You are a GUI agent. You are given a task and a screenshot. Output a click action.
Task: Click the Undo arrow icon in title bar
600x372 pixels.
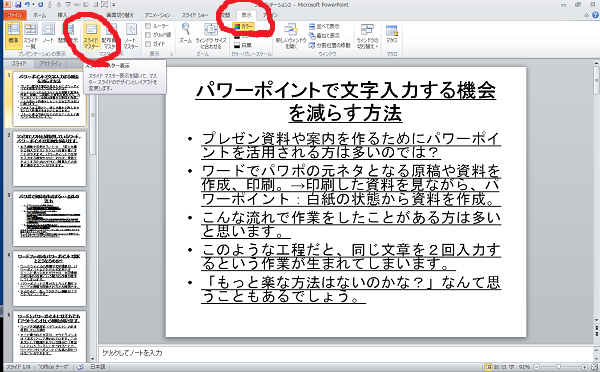(27, 5)
